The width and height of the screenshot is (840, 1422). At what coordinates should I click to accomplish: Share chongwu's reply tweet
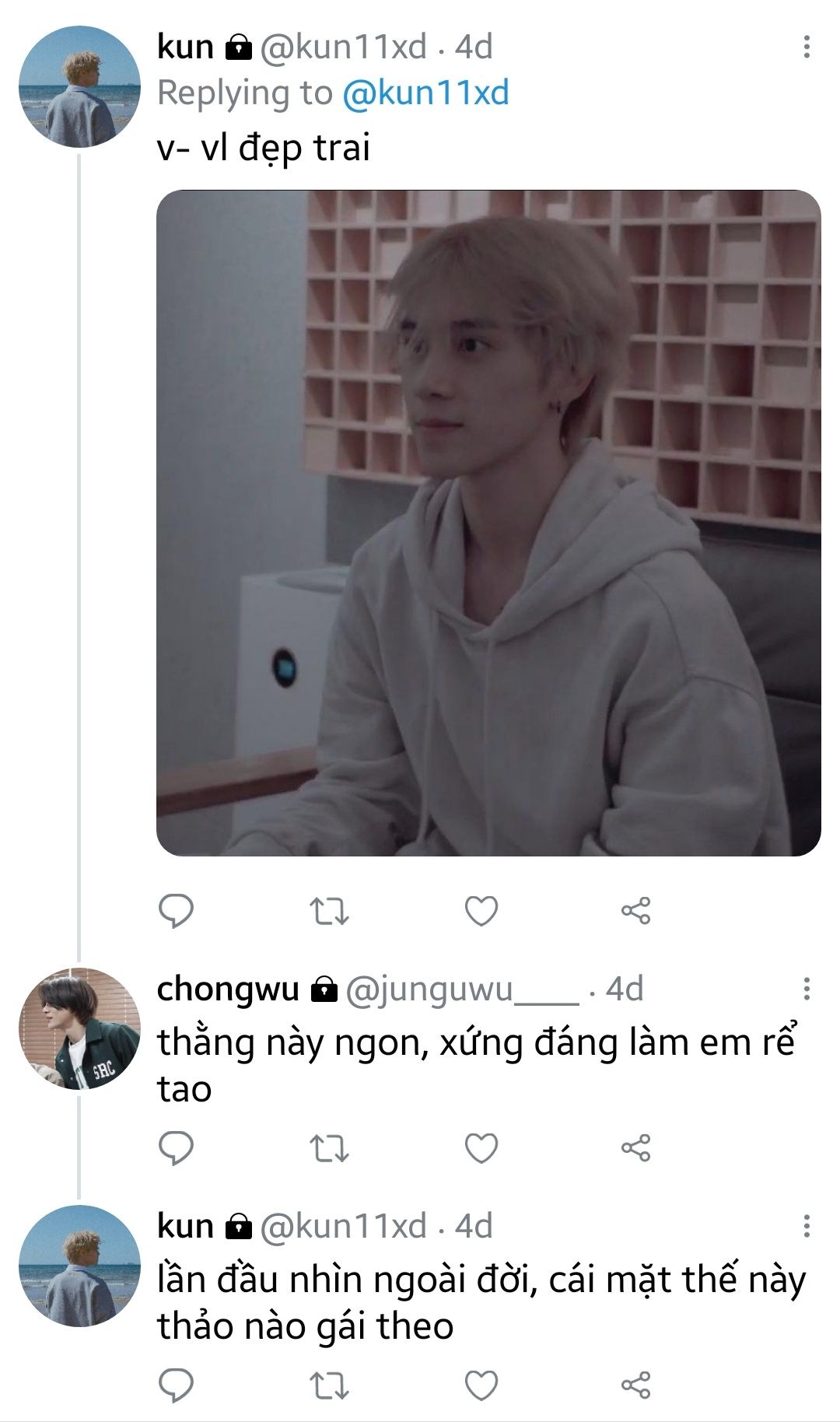pyautogui.click(x=635, y=1148)
